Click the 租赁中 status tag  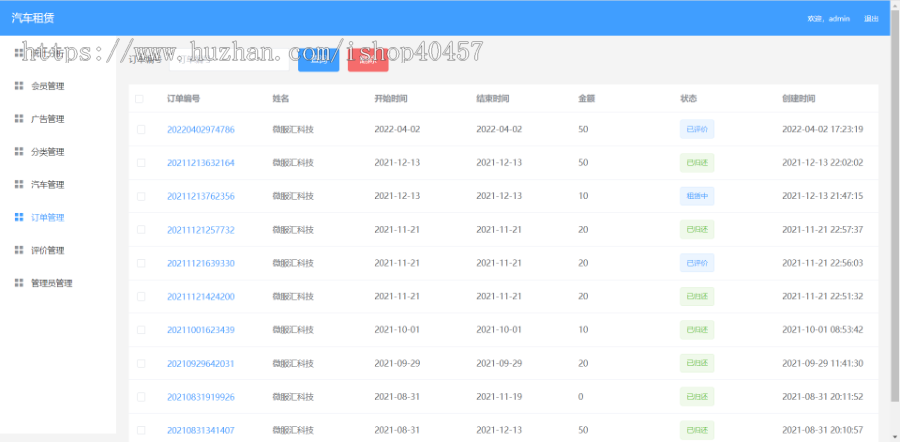pos(697,196)
